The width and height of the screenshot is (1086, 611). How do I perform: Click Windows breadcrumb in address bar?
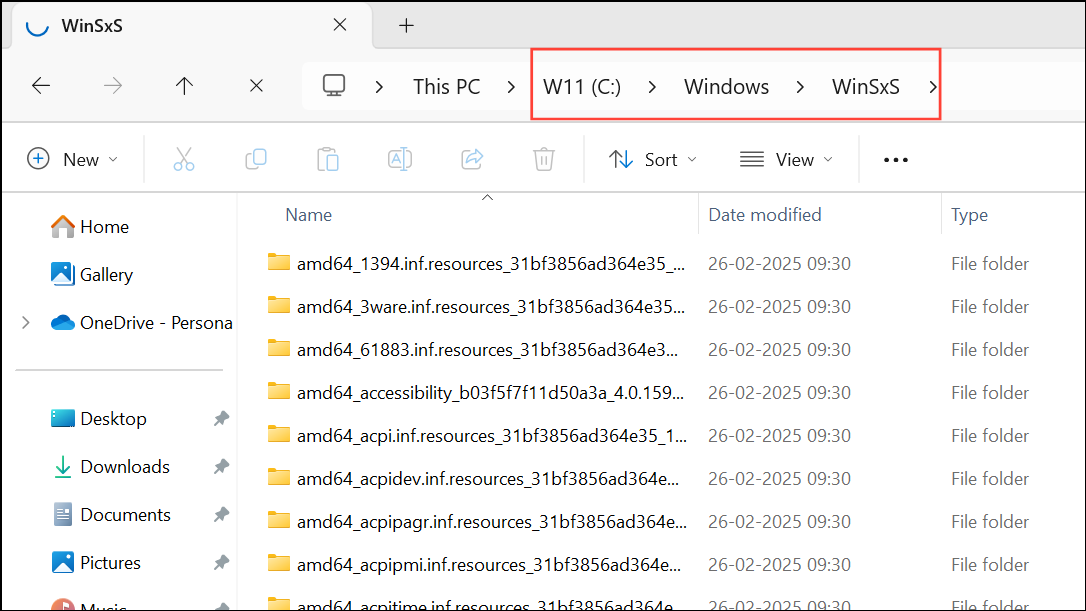727,87
